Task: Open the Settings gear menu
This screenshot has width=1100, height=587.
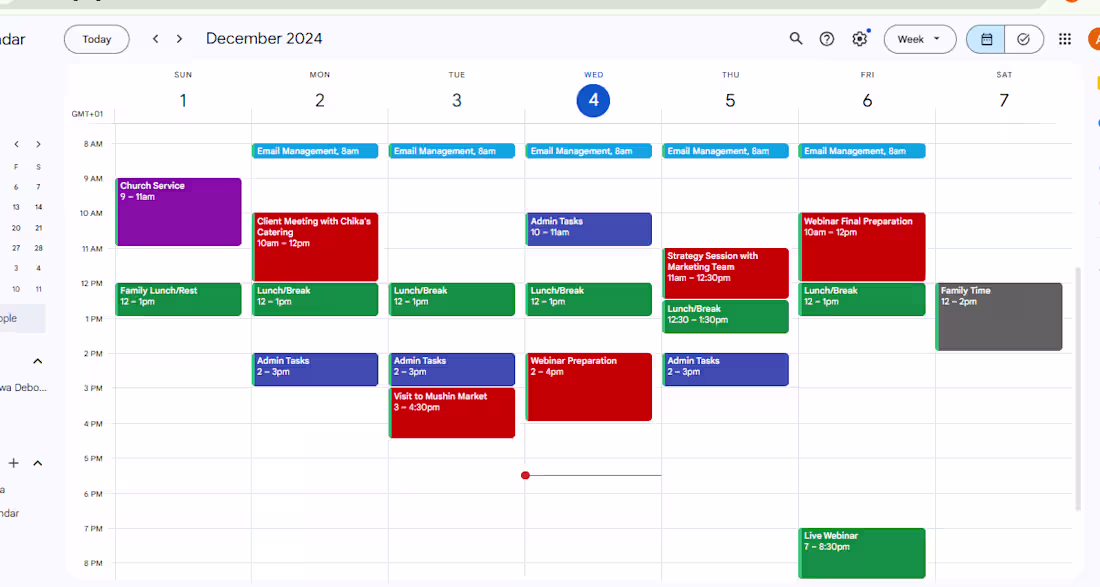Action: (859, 38)
